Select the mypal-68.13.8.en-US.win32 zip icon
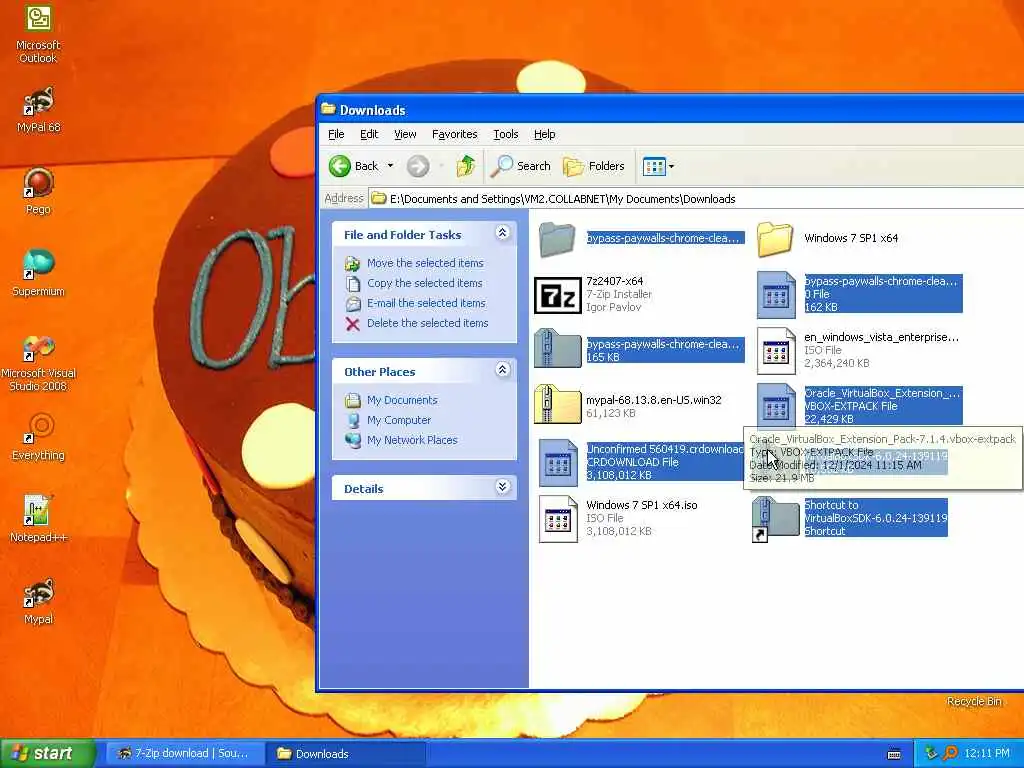 pos(557,405)
